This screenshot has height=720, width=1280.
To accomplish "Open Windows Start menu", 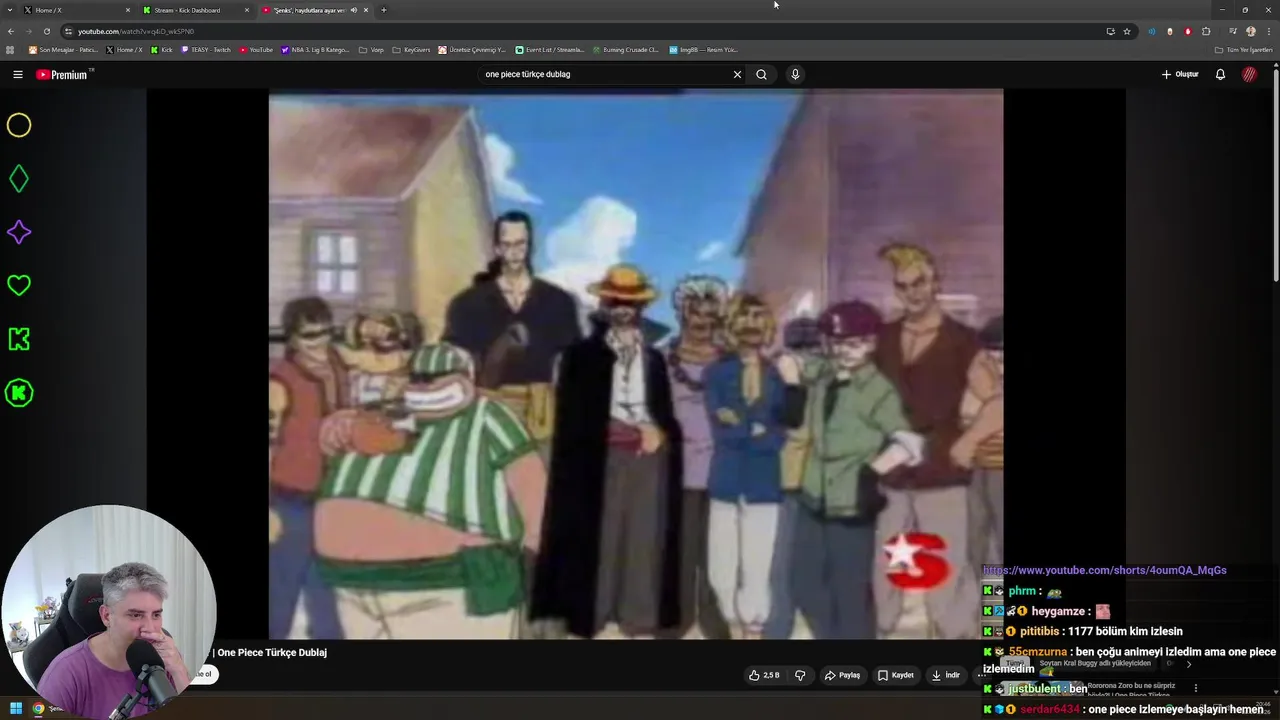I will [x=16, y=709].
